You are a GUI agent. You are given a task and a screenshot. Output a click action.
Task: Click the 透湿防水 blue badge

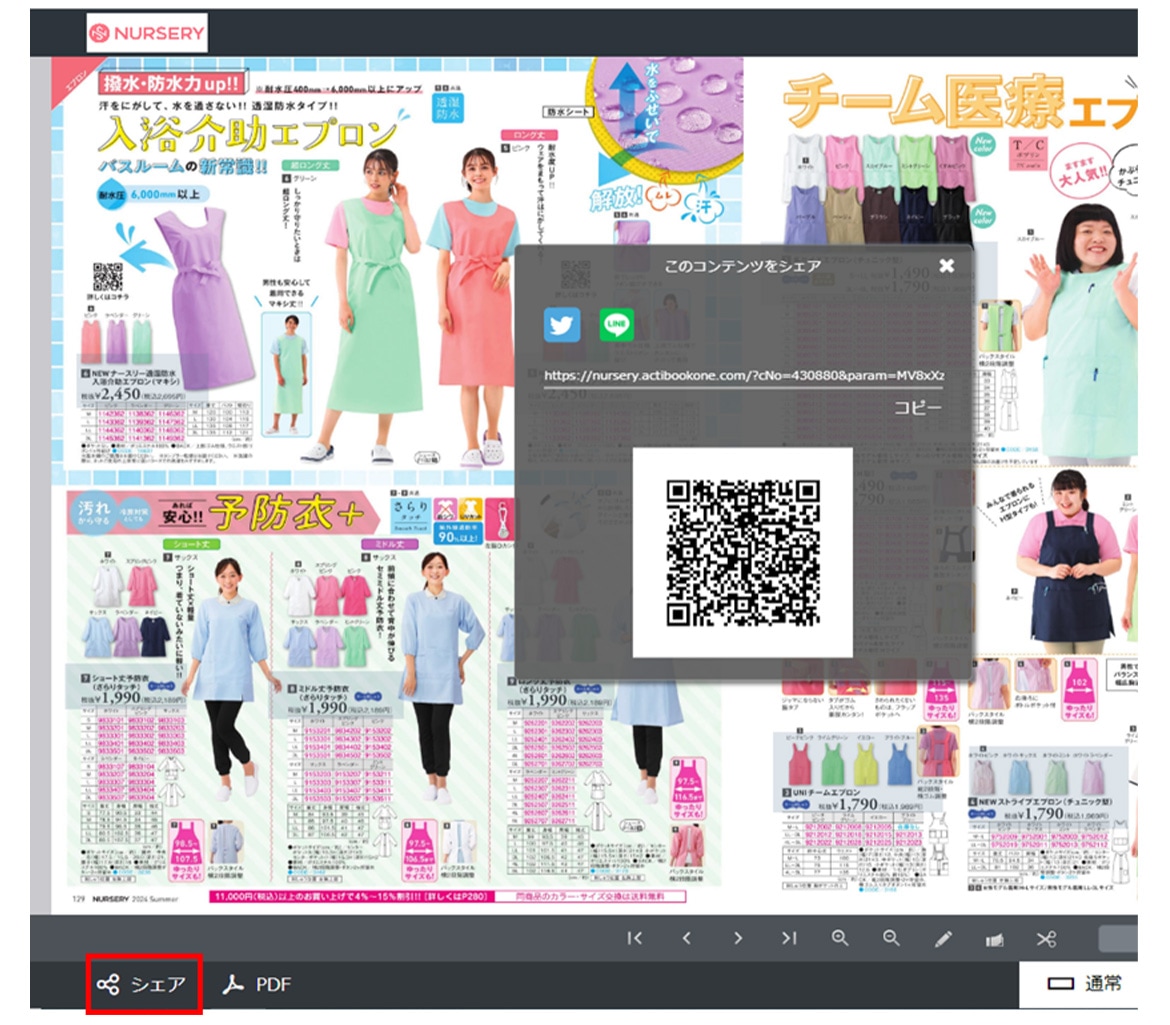click(448, 107)
